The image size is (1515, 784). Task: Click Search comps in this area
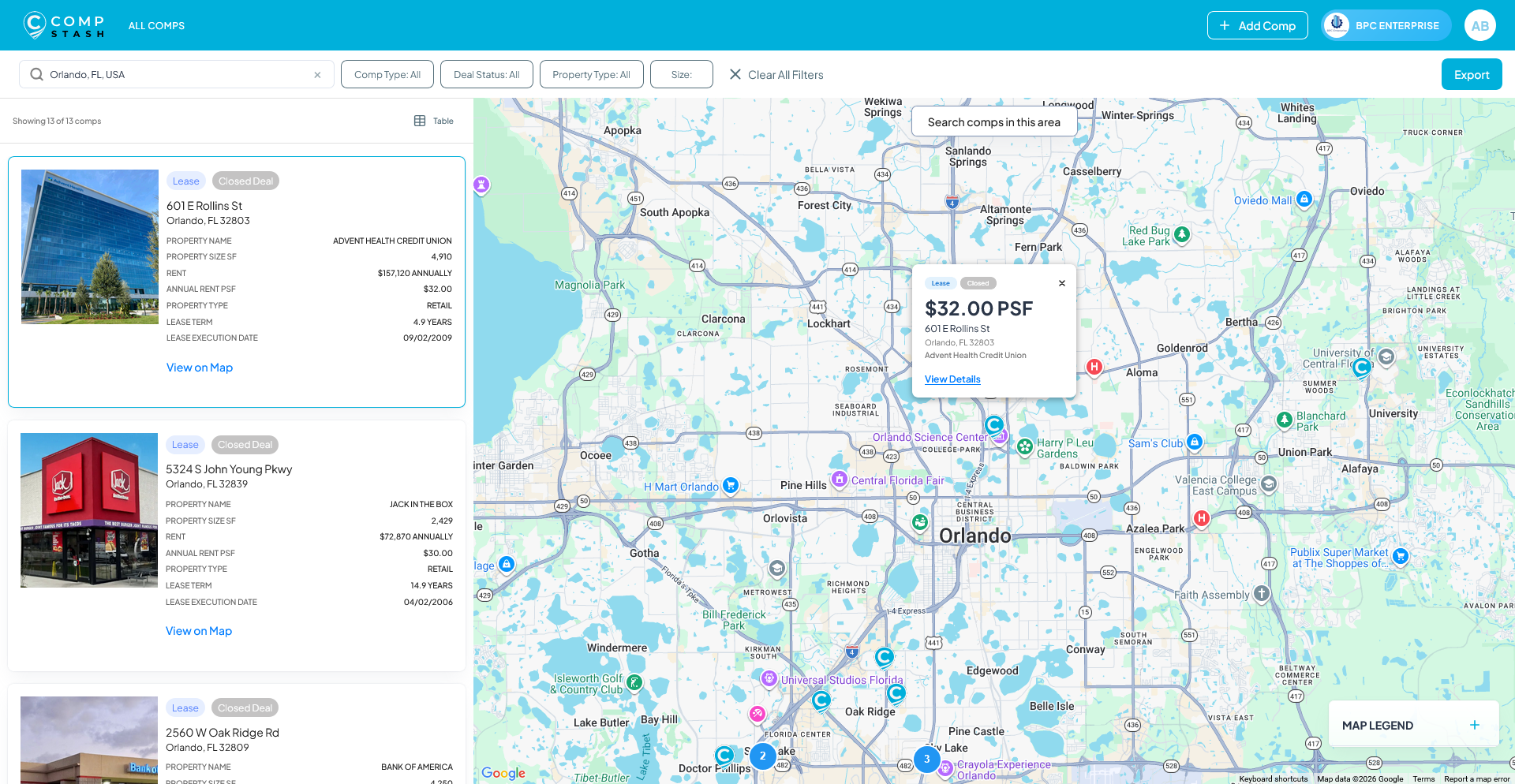[993, 121]
